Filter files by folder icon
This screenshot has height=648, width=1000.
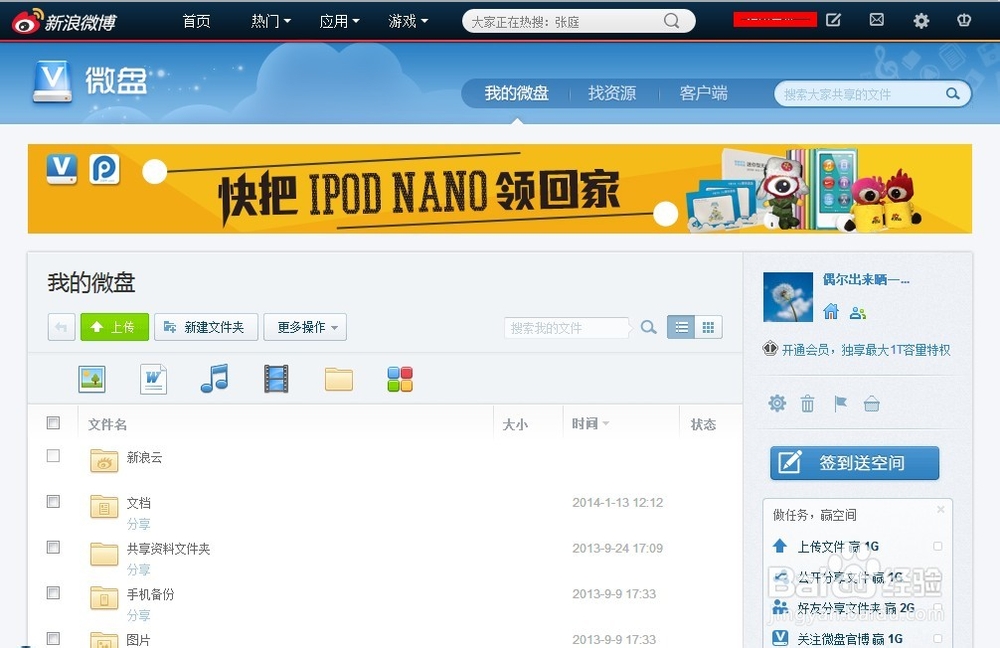tap(339, 379)
